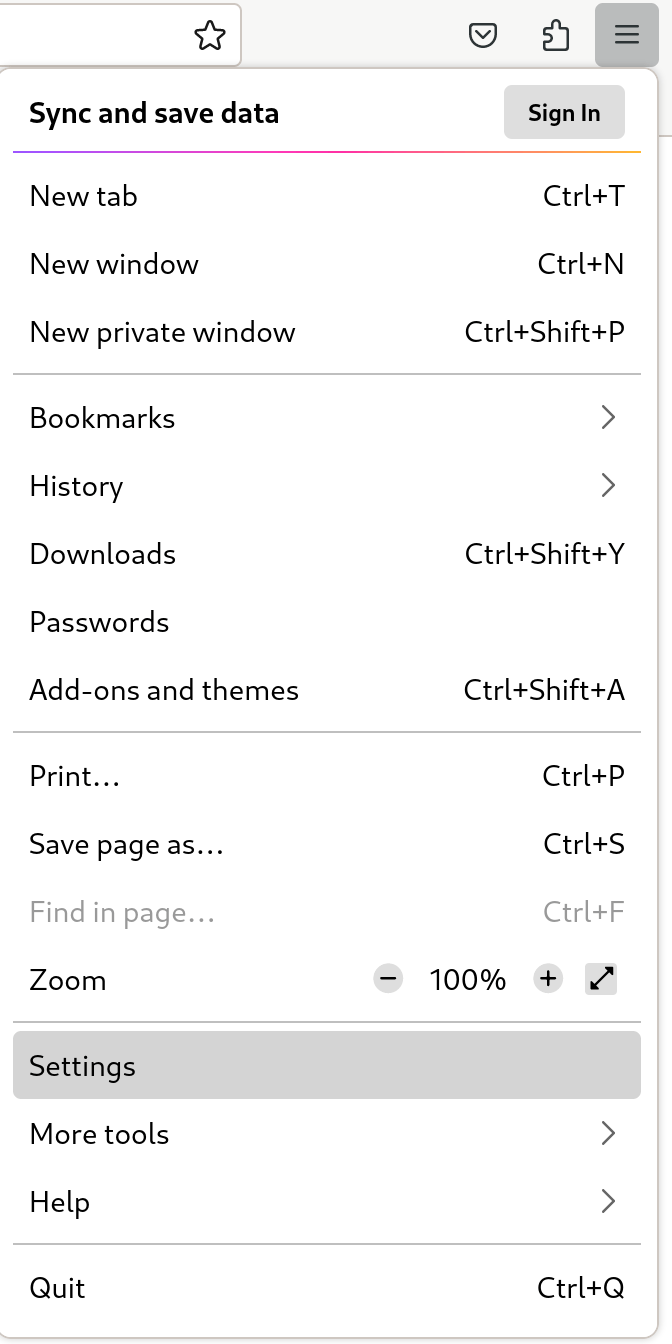The width and height of the screenshot is (672, 1344).
Task: Save page to Pocket
Action: tap(483, 35)
